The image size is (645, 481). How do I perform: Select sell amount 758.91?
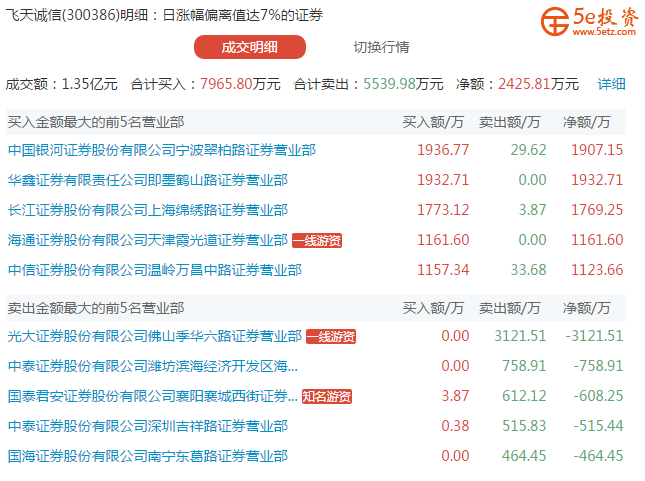pyautogui.click(x=524, y=366)
